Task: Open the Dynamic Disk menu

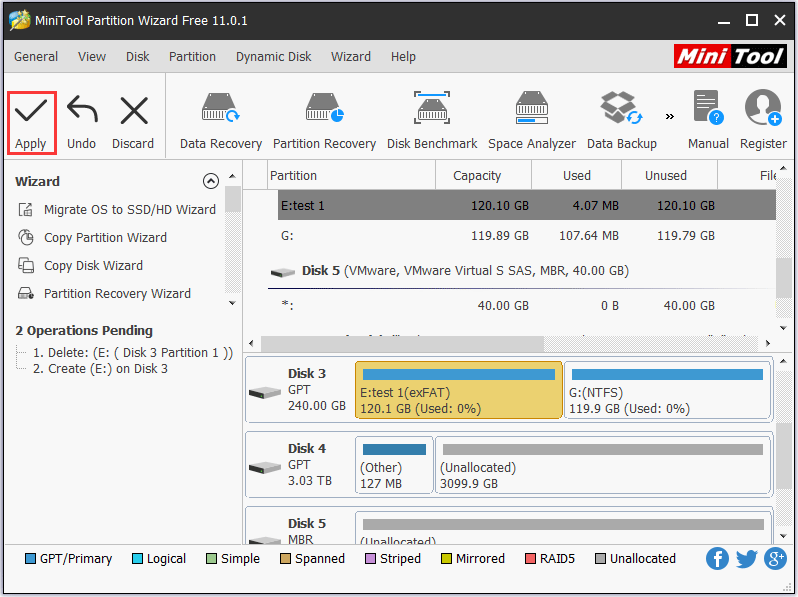Action: pos(273,57)
